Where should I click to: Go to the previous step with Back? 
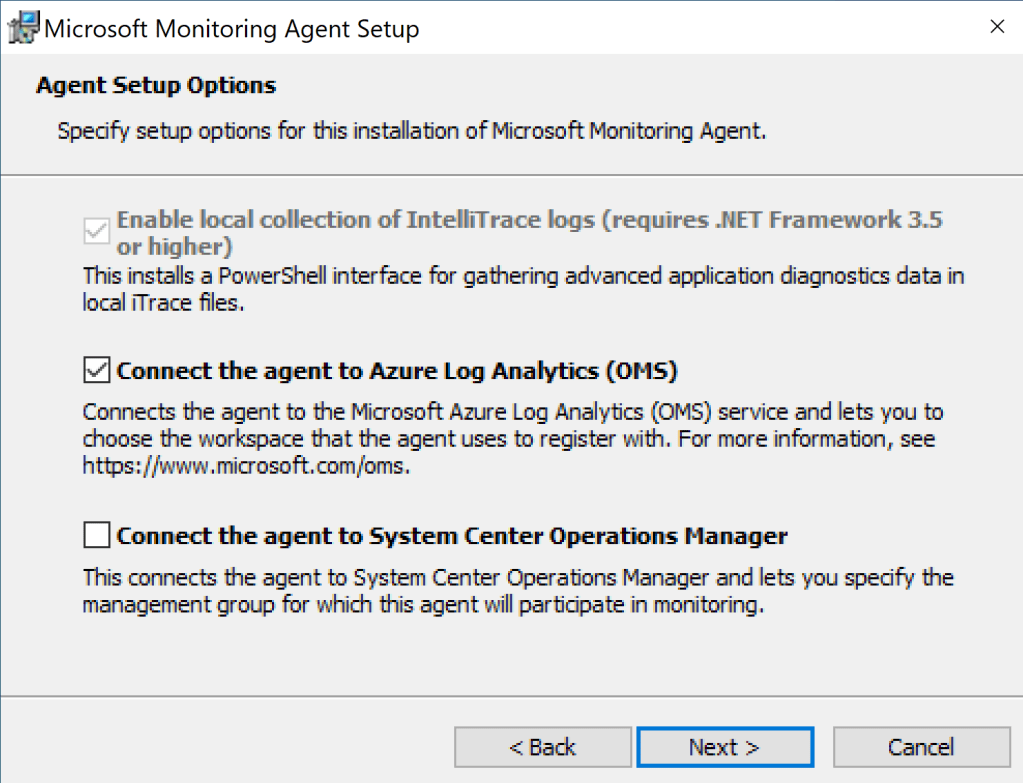[542, 747]
